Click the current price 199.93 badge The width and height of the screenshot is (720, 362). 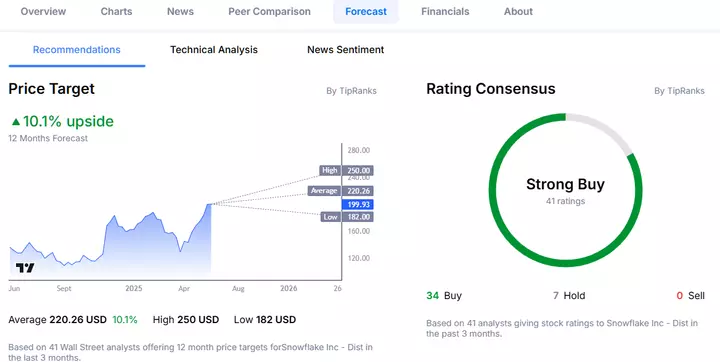point(357,204)
